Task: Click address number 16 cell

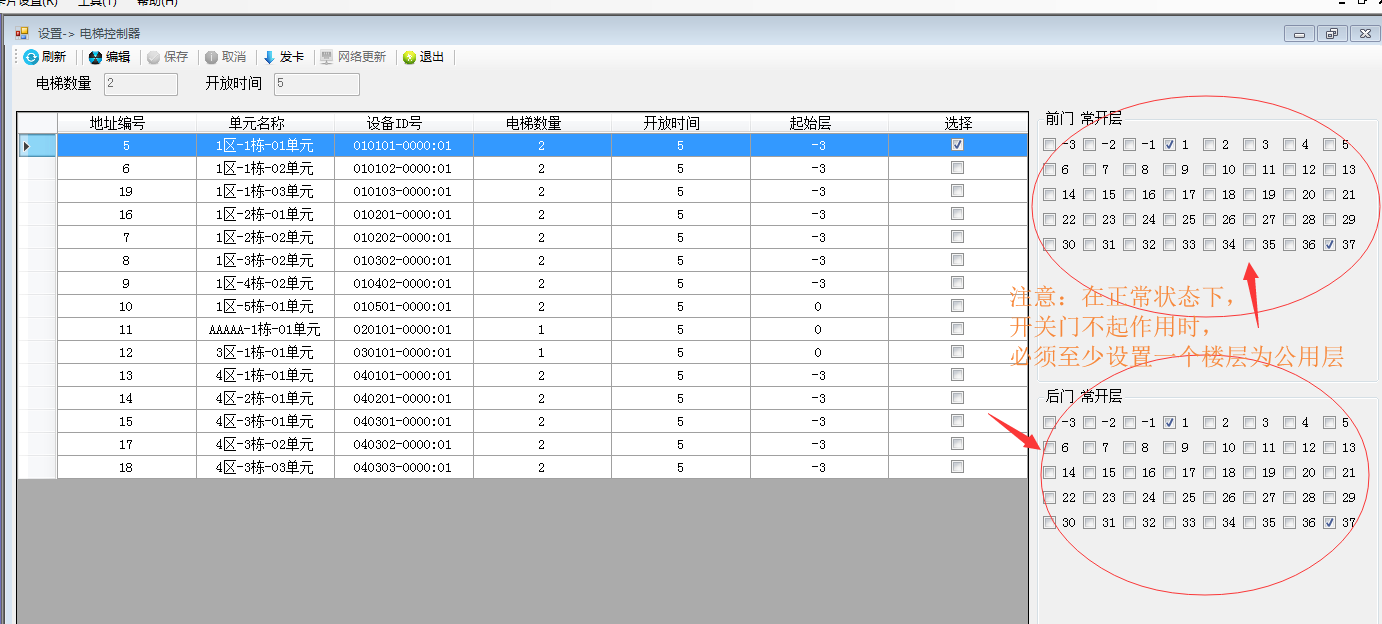Action: (127, 215)
